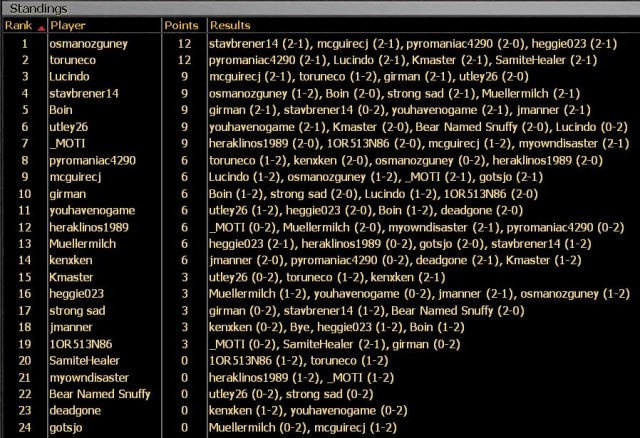Click the results starting 'utley26 (0-2), toruneco'
The width and height of the screenshot is (640, 438).
pos(327,277)
